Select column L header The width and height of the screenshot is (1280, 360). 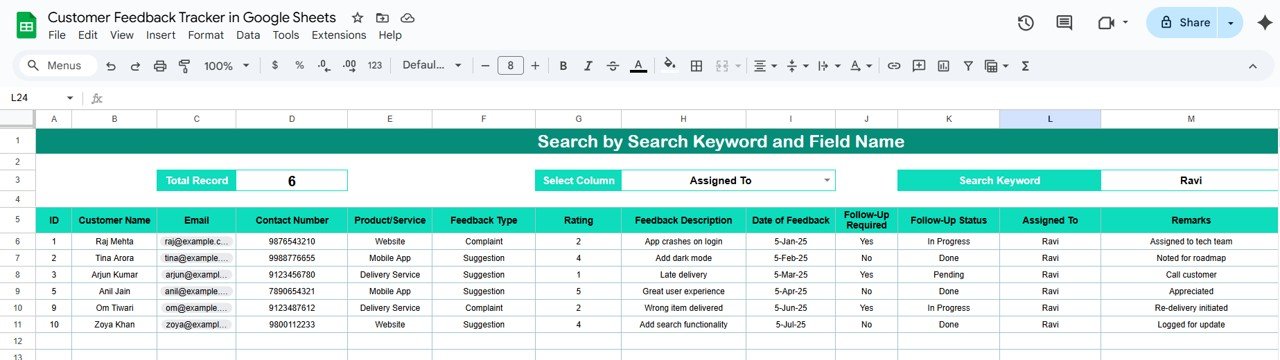coord(1050,119)
